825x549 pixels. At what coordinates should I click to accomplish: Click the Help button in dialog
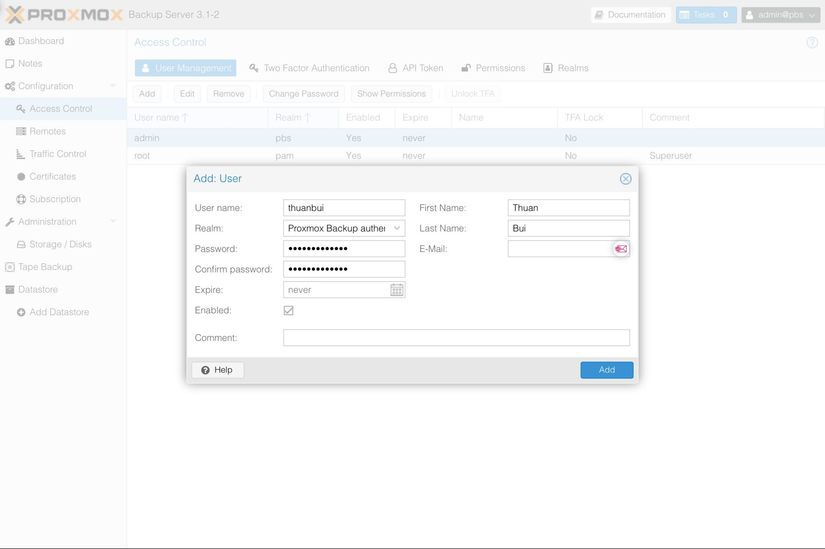(217, 370)
